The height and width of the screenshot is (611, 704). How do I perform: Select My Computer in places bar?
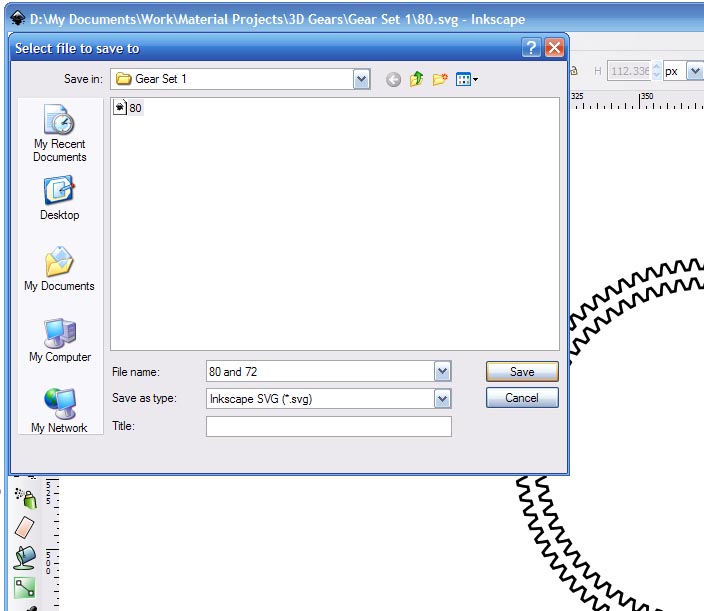coord(60,340)
